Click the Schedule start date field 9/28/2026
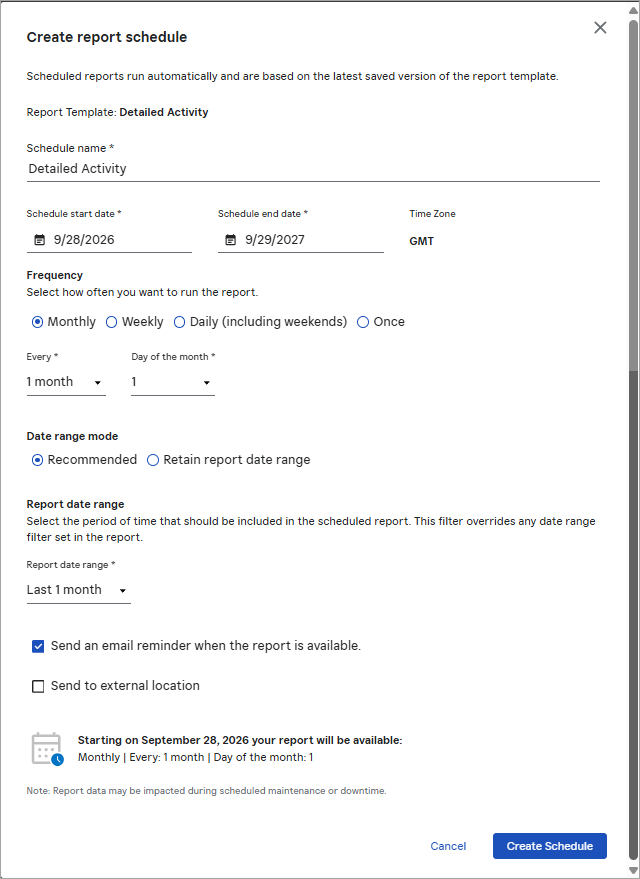 [x=109, y=240]
